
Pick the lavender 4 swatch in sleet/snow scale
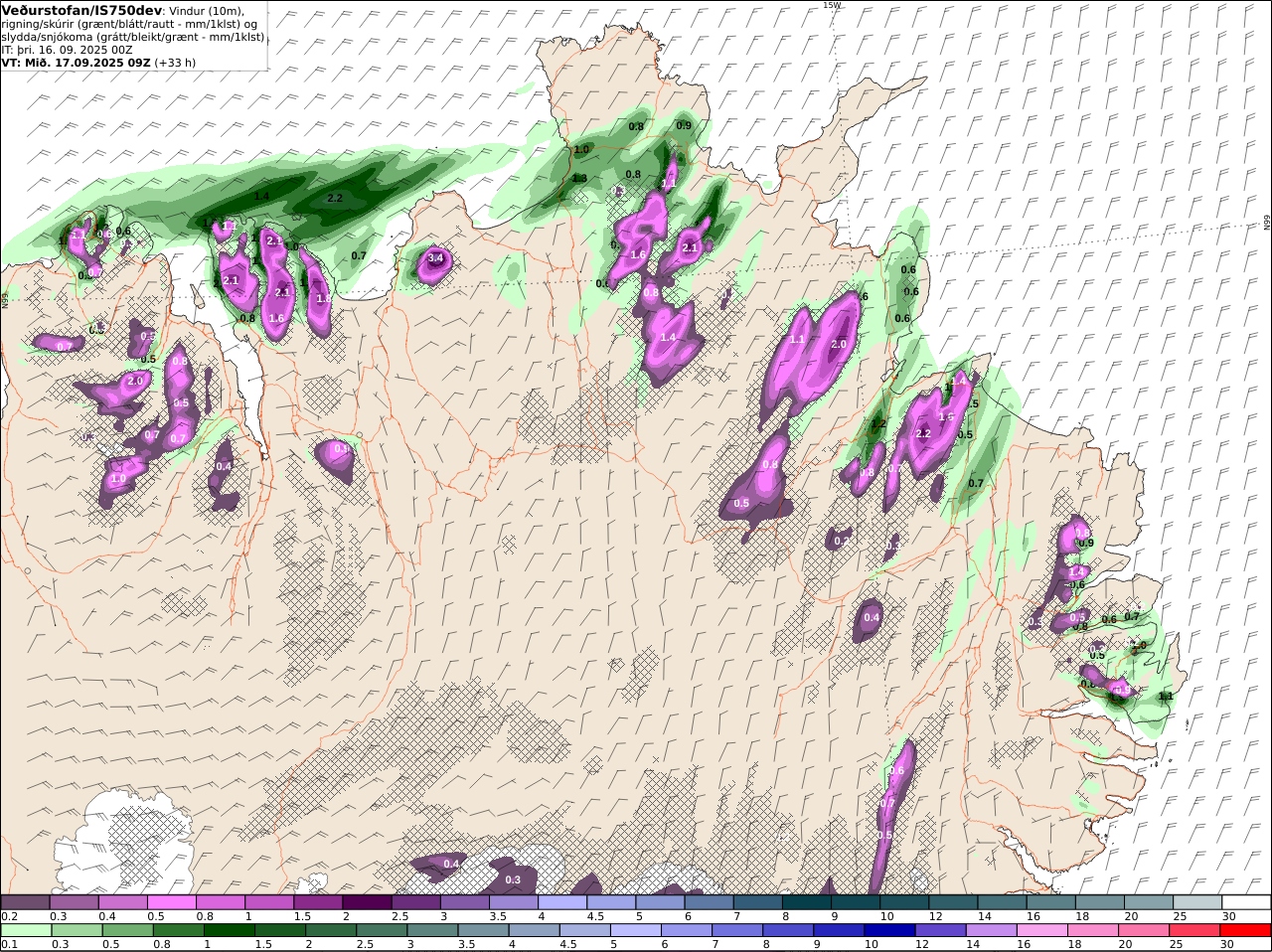click(562, 902)
